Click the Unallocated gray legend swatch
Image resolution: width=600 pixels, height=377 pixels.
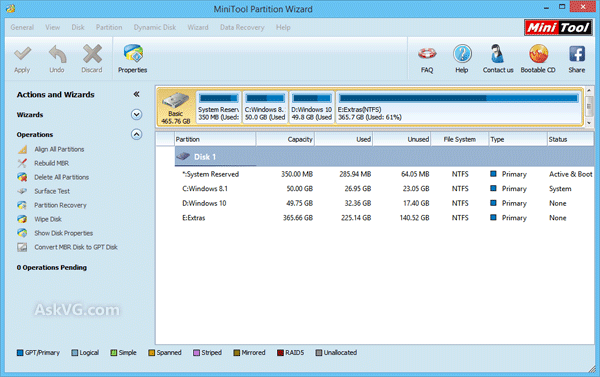pos(319,353)
